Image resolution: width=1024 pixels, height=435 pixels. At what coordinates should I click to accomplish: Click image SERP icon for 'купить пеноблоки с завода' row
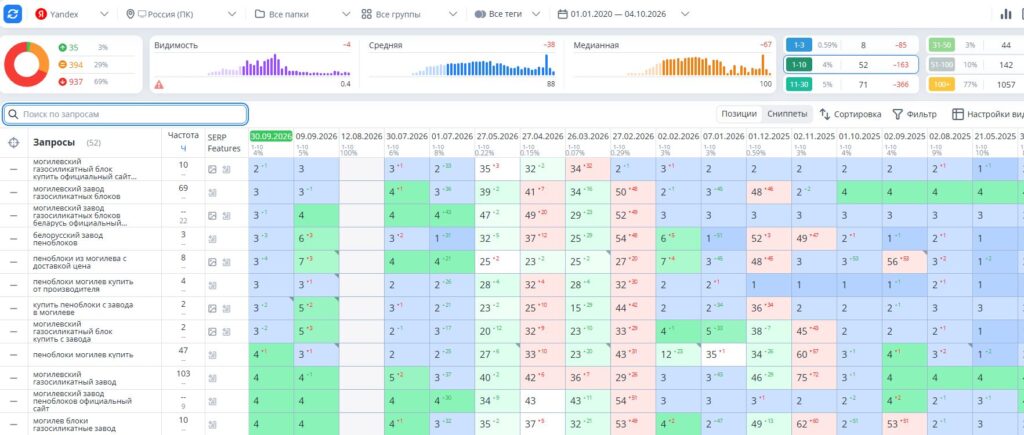pos(212,309)
